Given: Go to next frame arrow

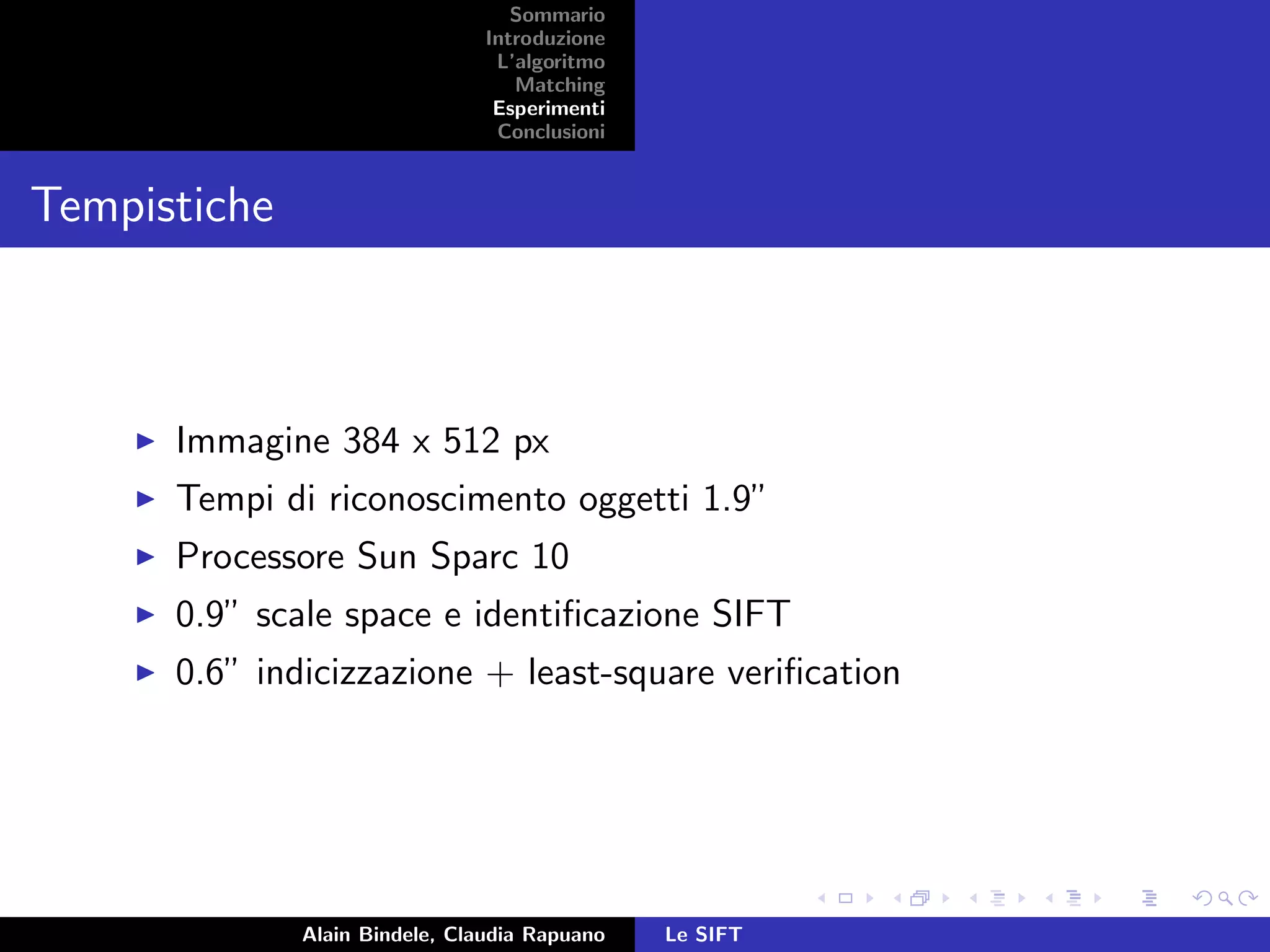Looking at the screenshot, I should pyautogui.click(x=946, y=898).
